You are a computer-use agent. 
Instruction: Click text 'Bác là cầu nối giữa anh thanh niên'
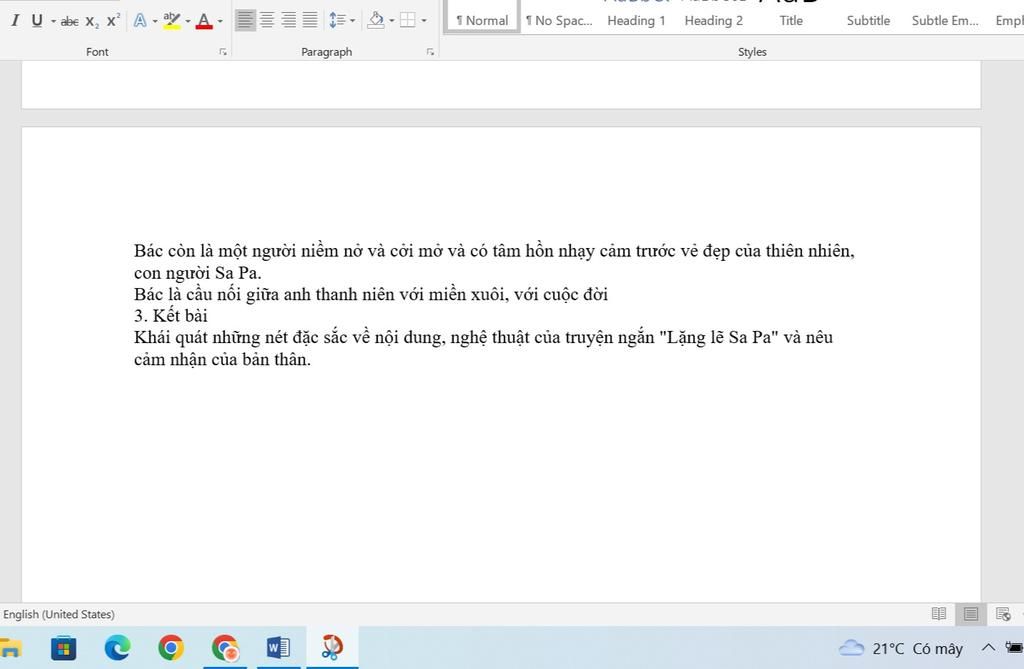point(264,294)
